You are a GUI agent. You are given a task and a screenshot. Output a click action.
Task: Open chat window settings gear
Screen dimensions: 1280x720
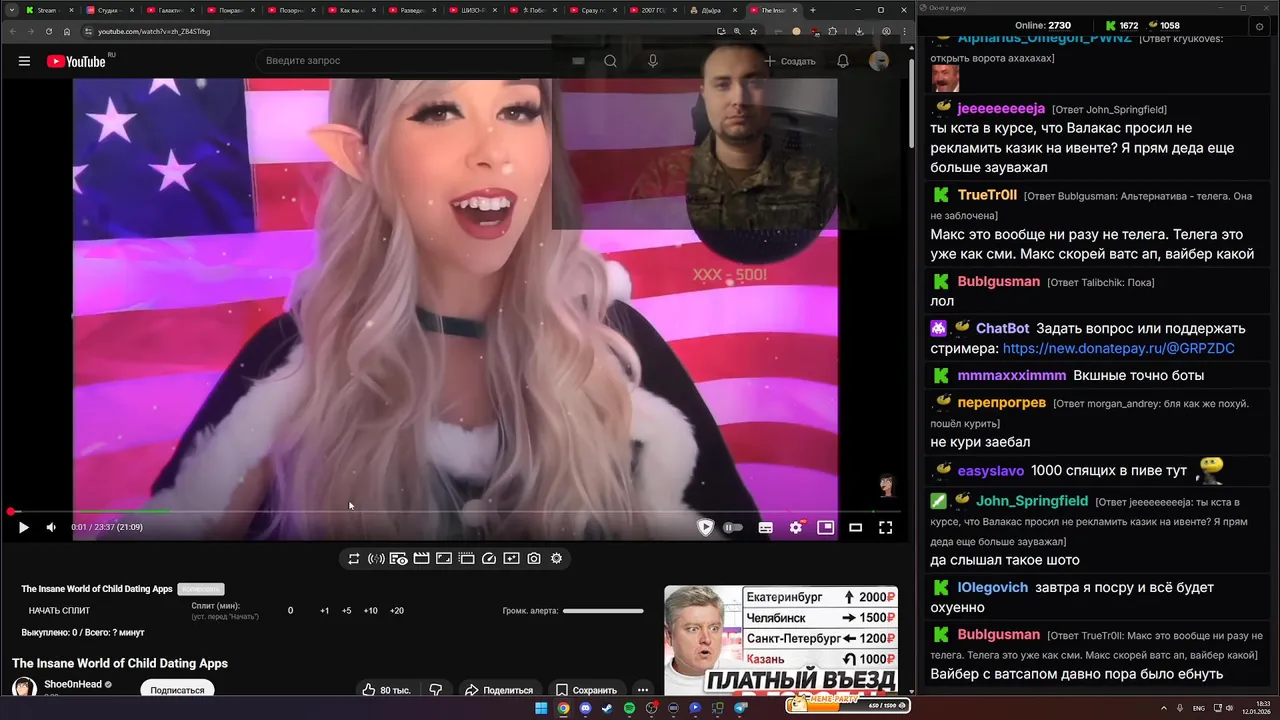point(1259,26)
